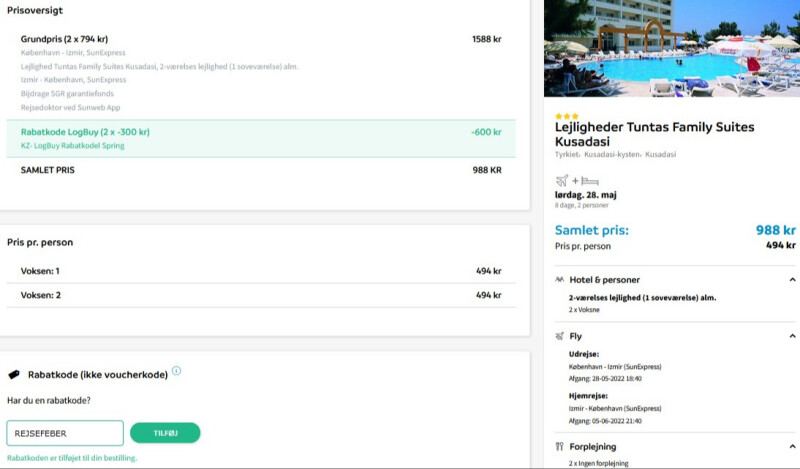Click the blue Samlet pris 988 kr amount

pos(775,230)
